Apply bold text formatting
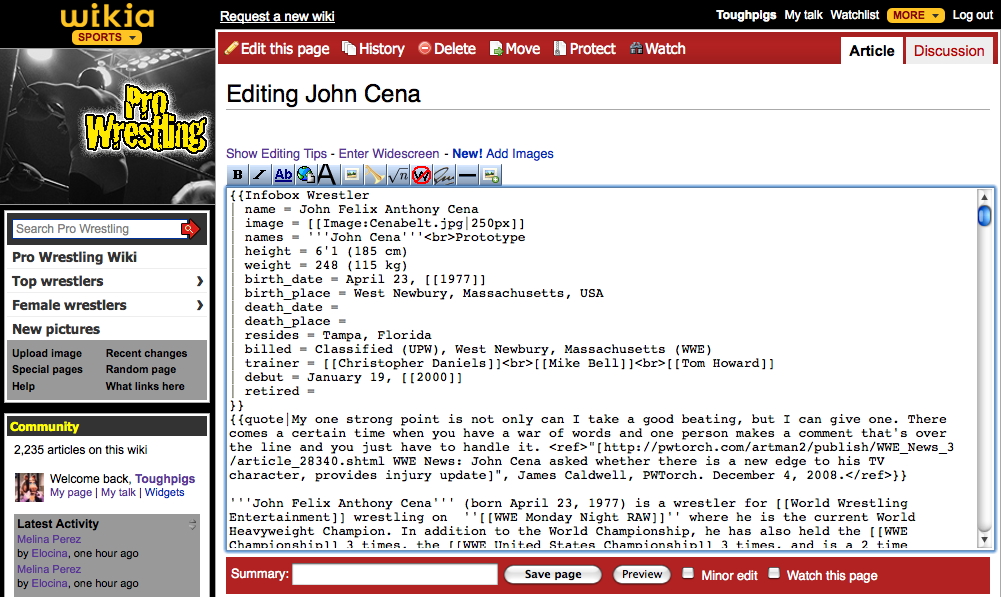Viewport: 1001px width, 597px height. (237, 174)
